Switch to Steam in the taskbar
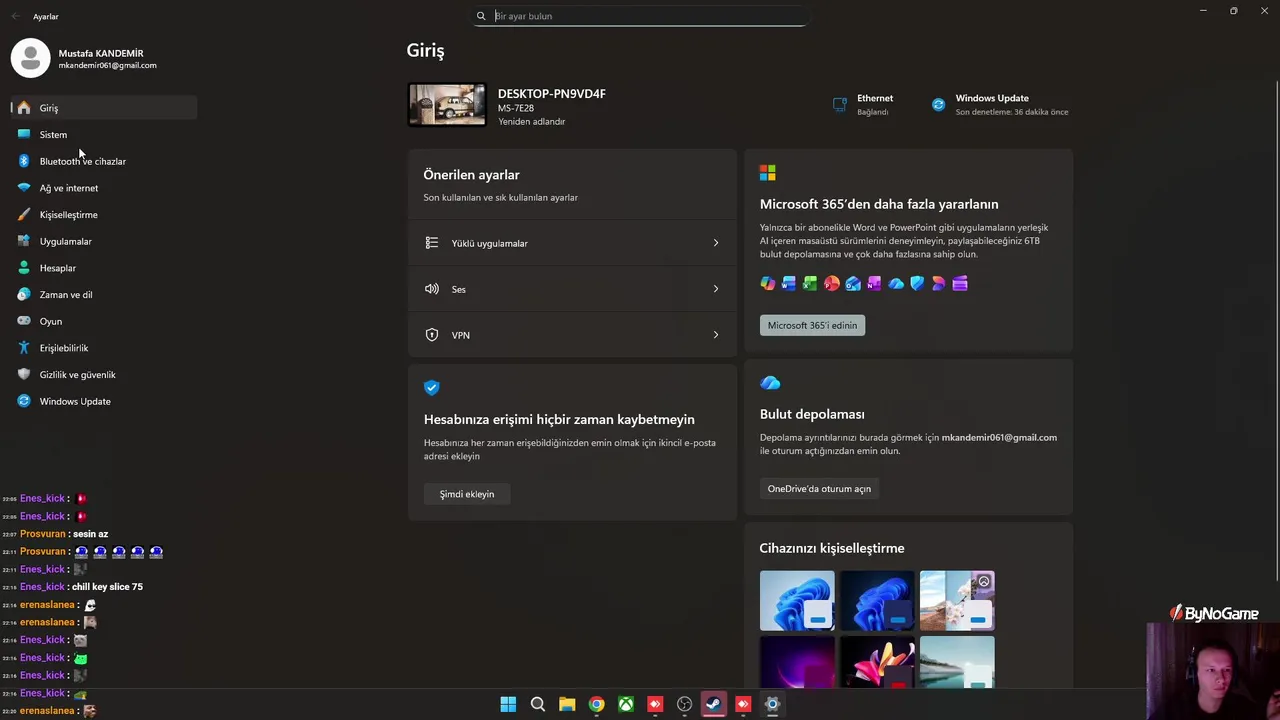 click(x=714, y=704)
